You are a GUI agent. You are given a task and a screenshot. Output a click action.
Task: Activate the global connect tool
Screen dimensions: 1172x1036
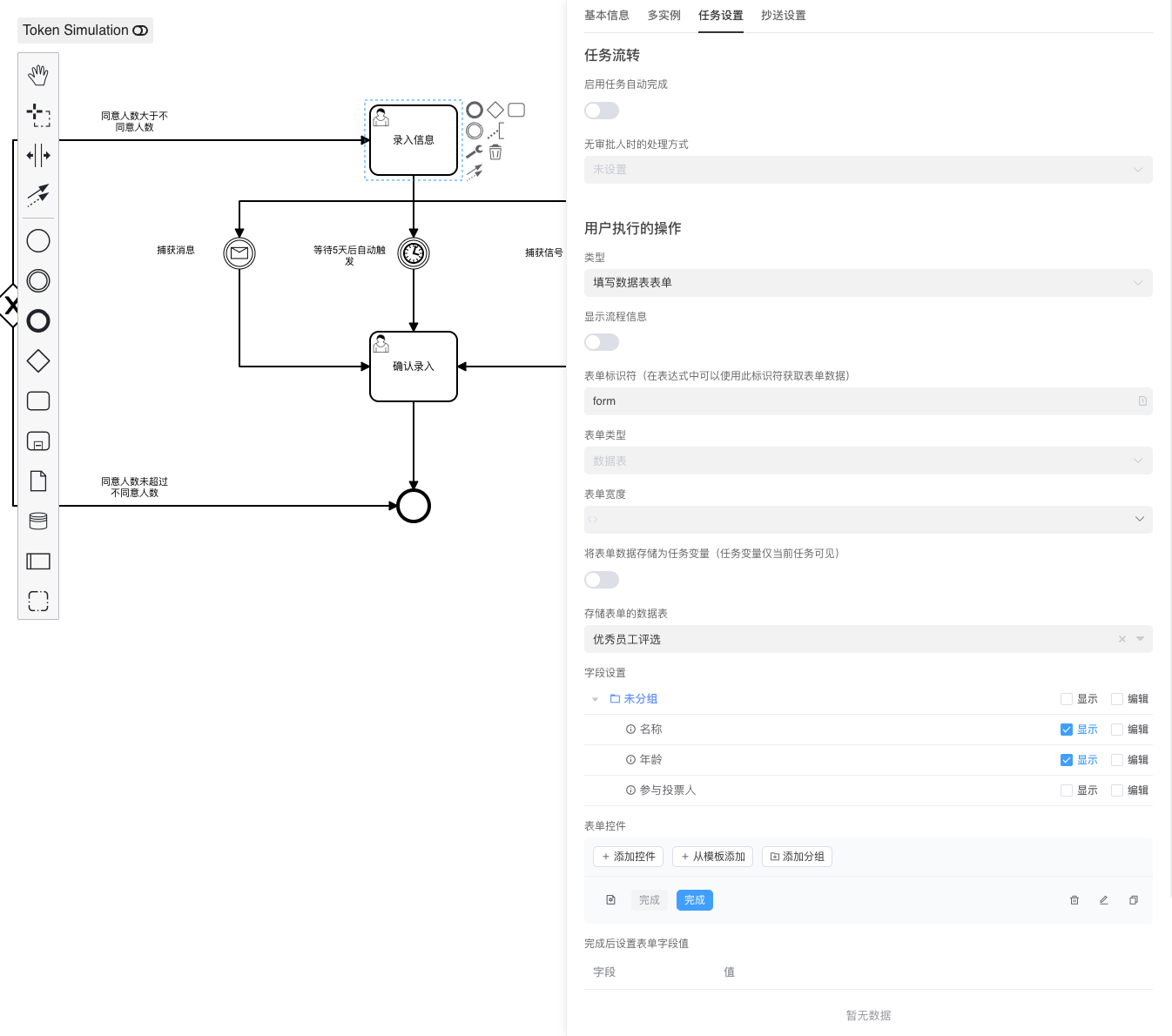(38, 195)
